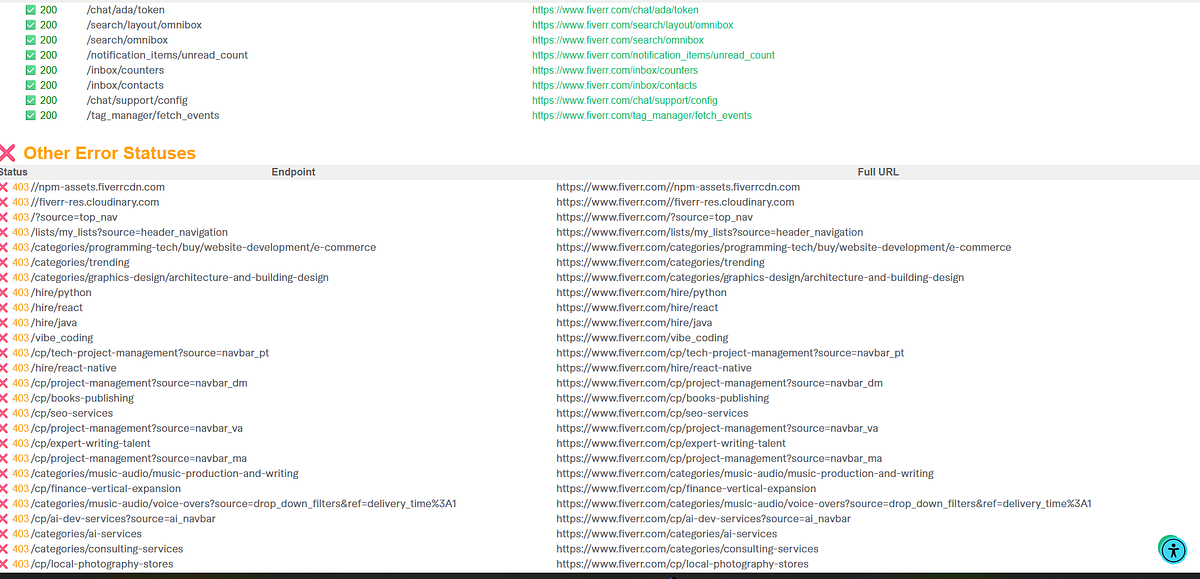
Task: Click the green checkmark beside /inbox/counters
Action: click(x=30, y=70)
